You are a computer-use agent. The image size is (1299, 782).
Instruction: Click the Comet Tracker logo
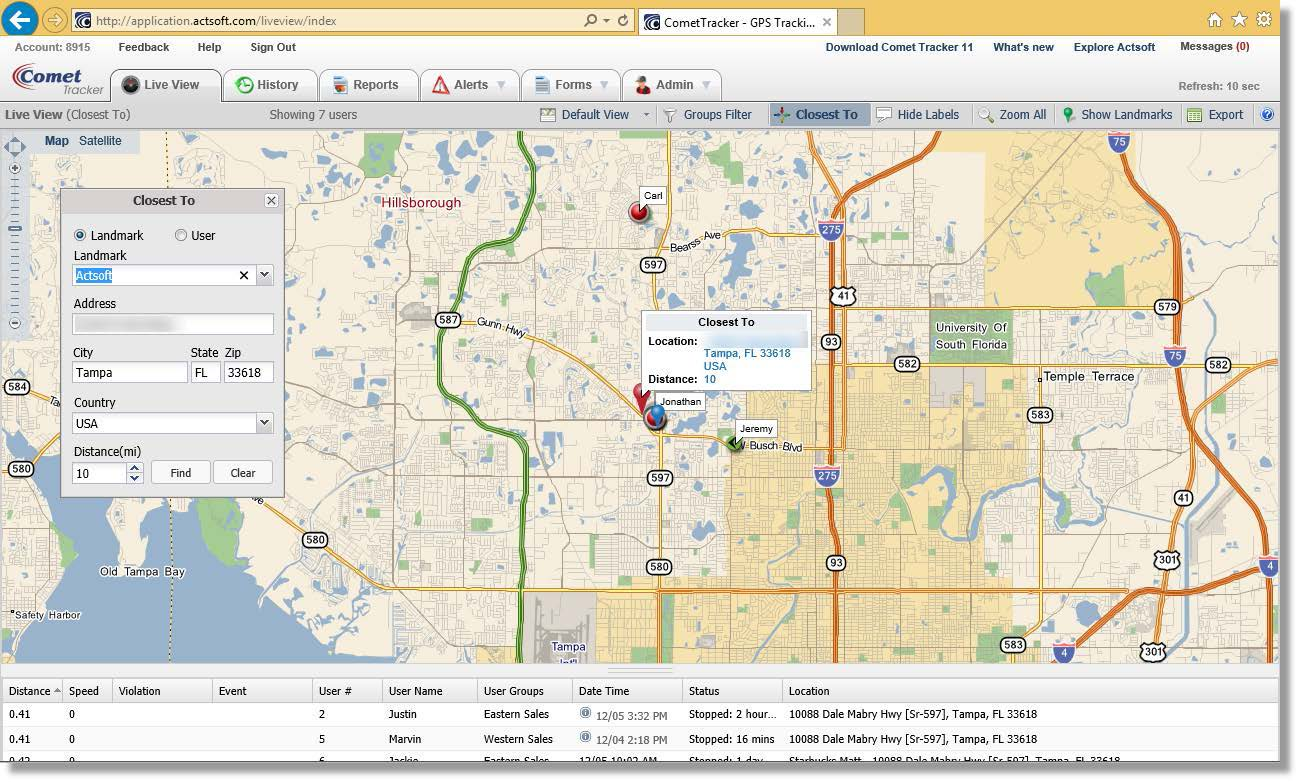pyautogui.click(x=56, y=79)
